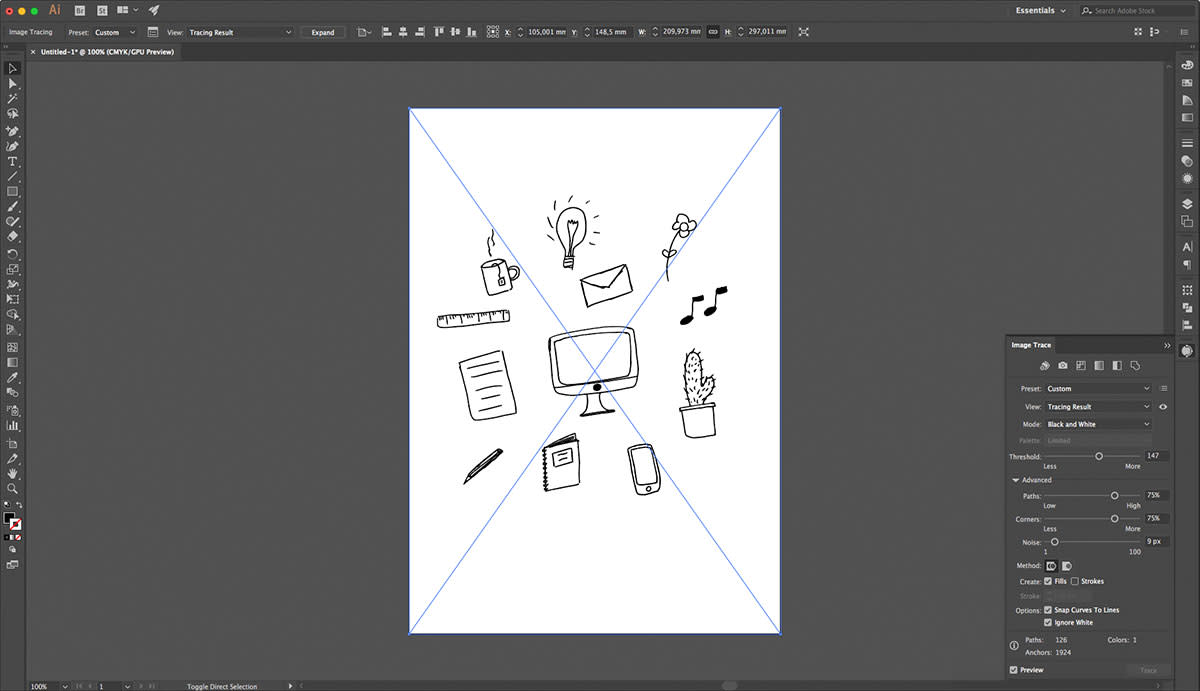
Task: Select the Type tool
Action: [13, 161]
